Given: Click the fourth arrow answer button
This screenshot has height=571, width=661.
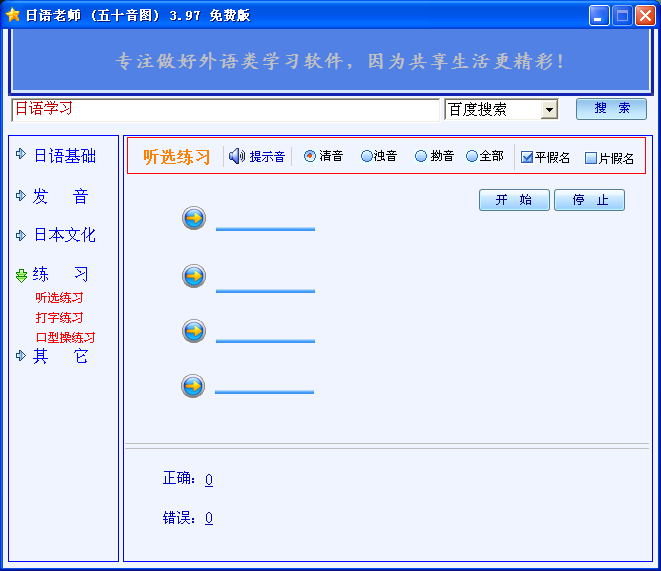Looking at the screenshot, I should click(x=193, y=386).
